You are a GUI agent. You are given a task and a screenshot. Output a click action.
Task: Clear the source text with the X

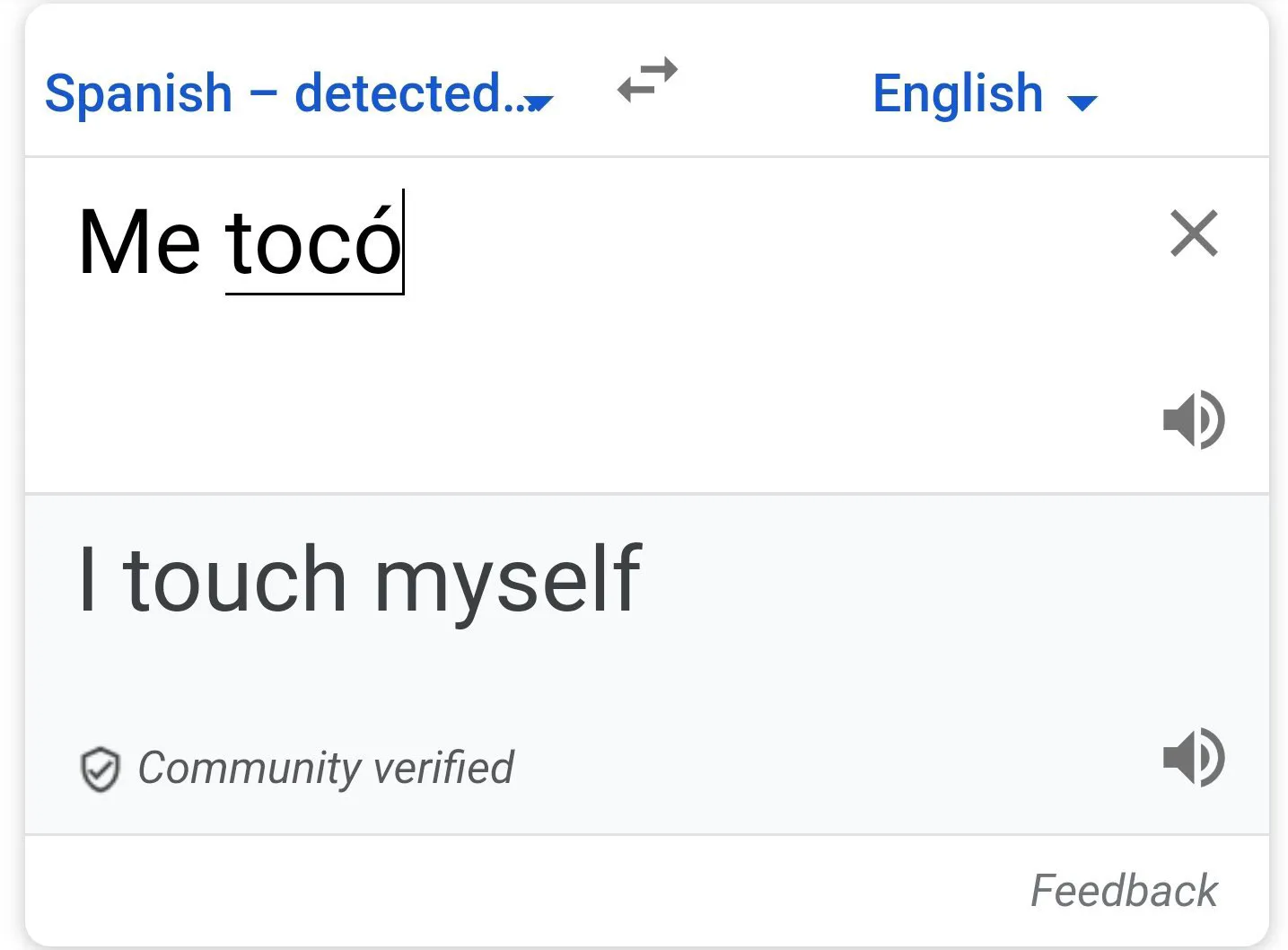click(x=1194, y=233)
